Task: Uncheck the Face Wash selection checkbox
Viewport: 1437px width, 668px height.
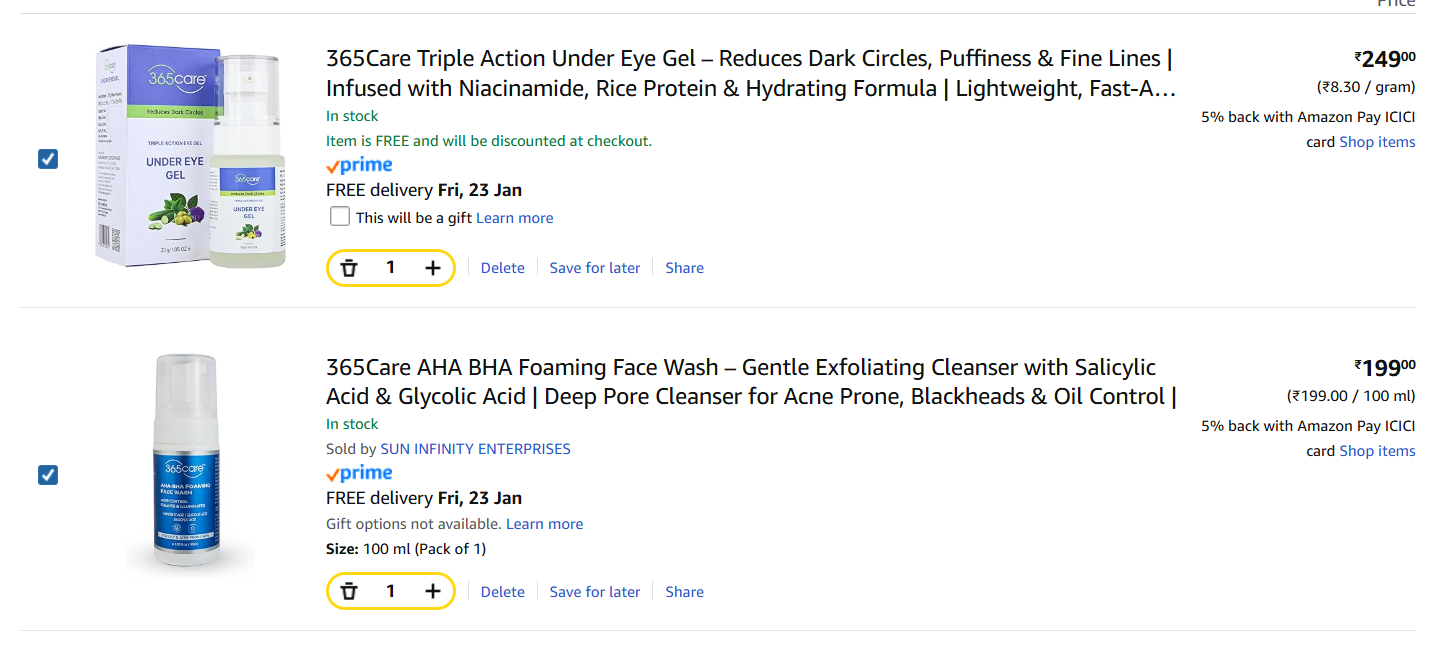Action: [x=47, y=475]
